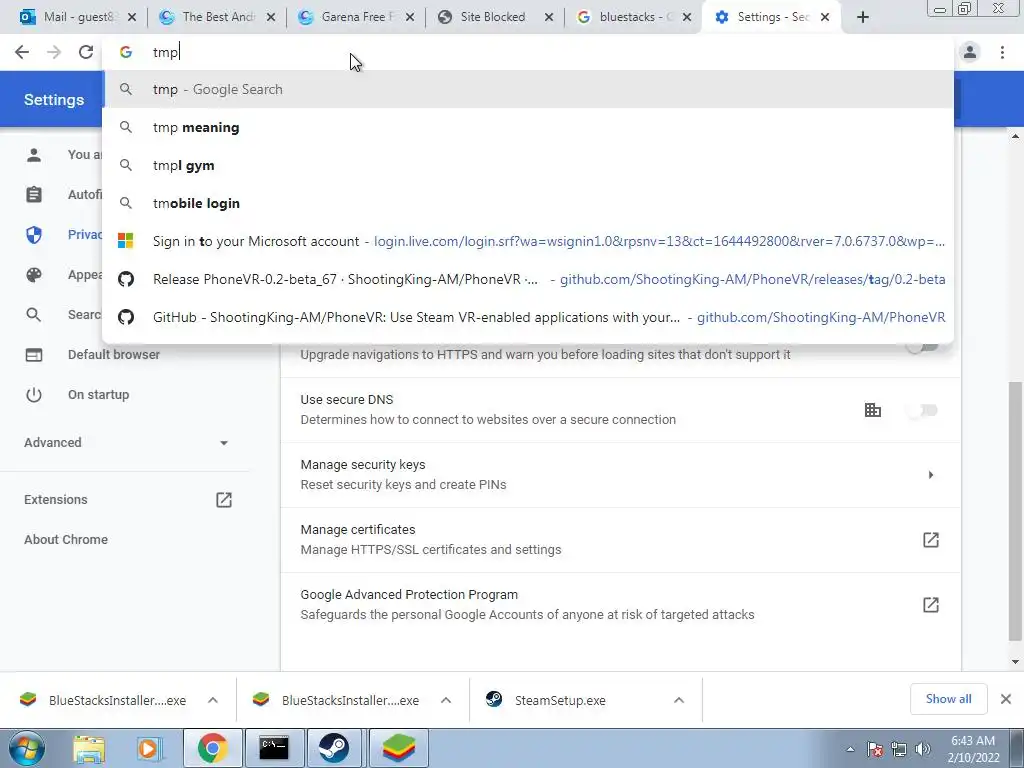Open Advanced Protection Program external link icon
The width and height of the screenshot is (1024, 768).
931,605
